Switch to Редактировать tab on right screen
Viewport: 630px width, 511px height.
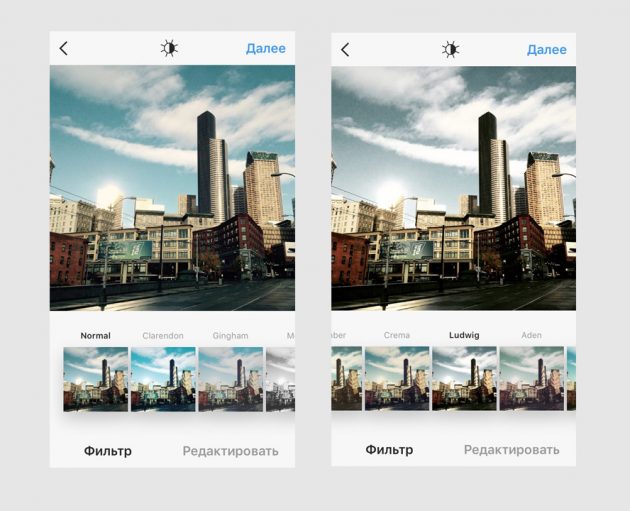tap(512, 450)
